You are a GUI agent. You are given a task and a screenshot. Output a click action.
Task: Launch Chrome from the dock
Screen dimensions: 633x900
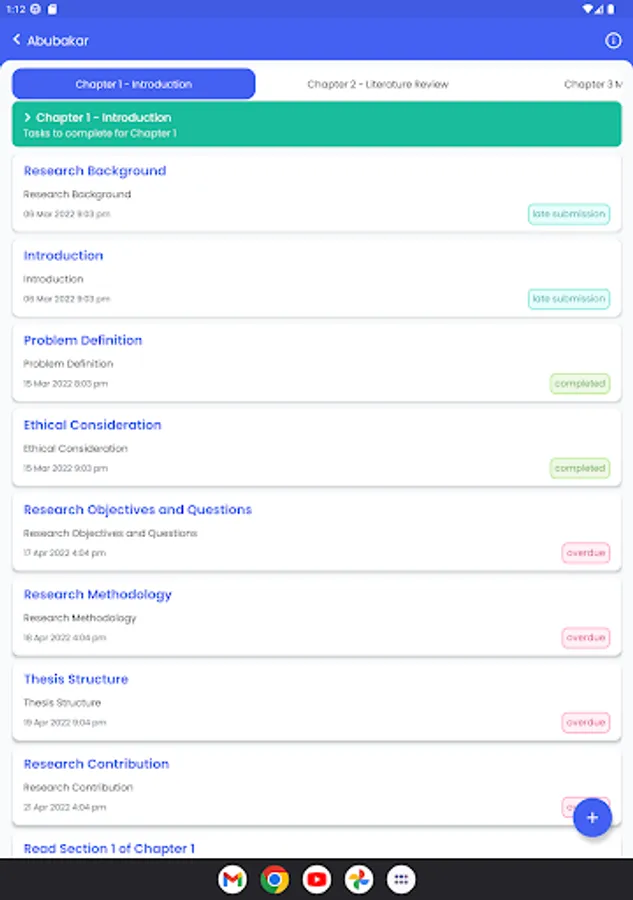275,879
